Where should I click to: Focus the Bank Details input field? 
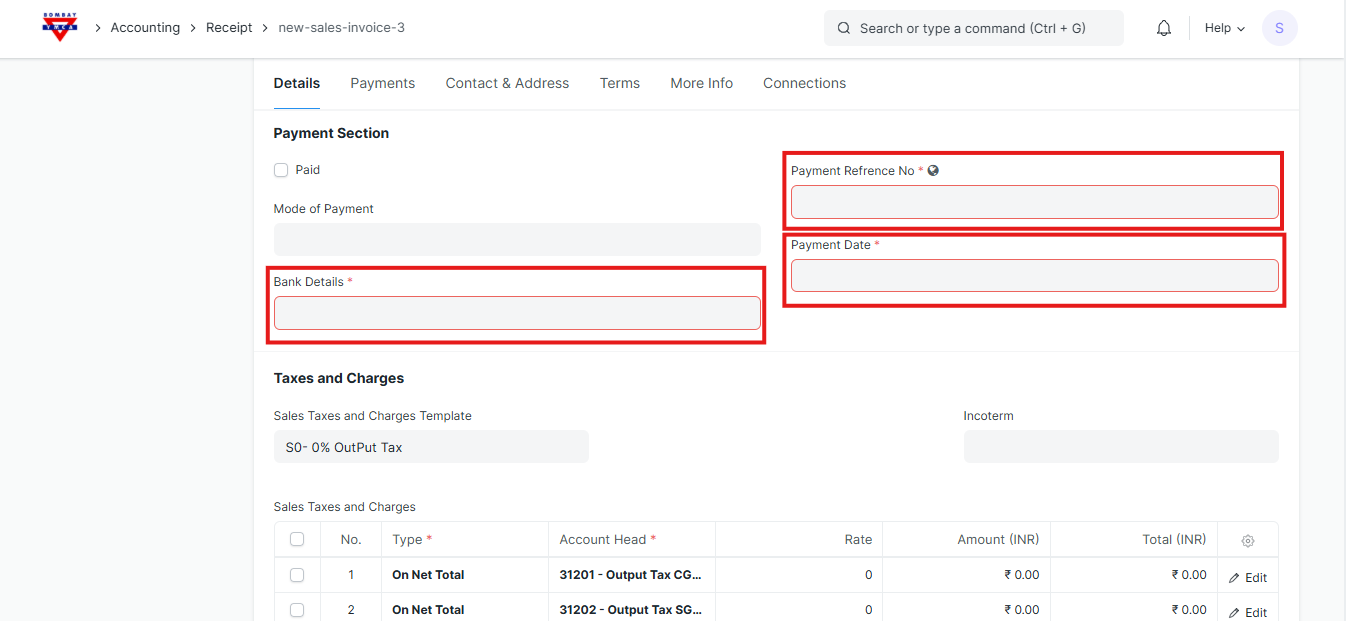(x=517, y=313)
